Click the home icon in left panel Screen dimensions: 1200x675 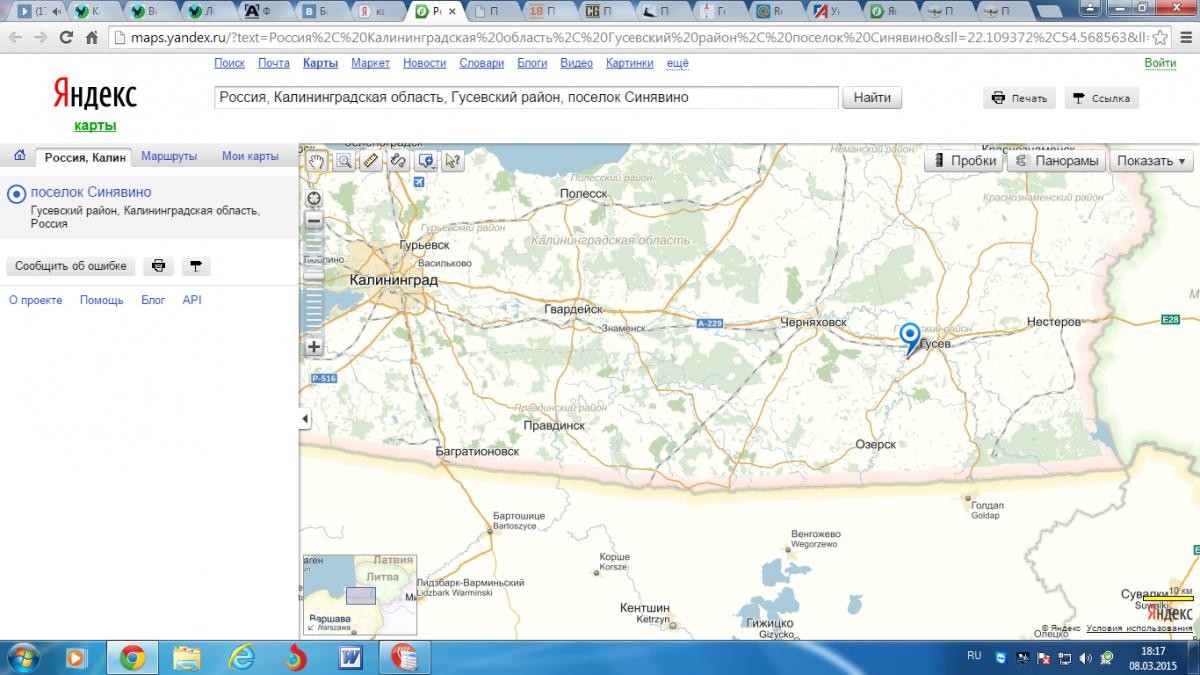[19, 156]
